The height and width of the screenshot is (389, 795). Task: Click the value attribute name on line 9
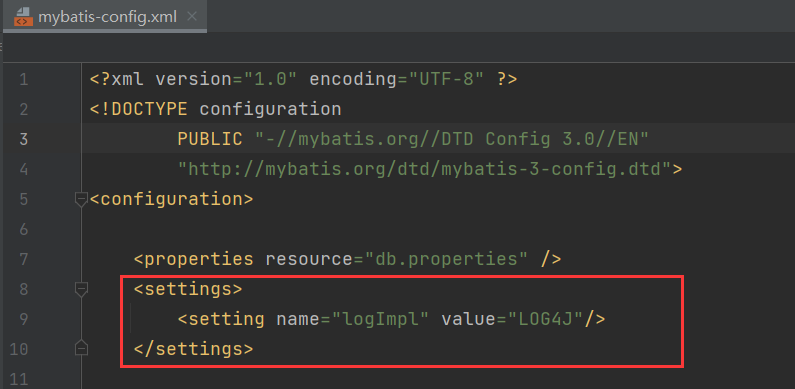468,319
